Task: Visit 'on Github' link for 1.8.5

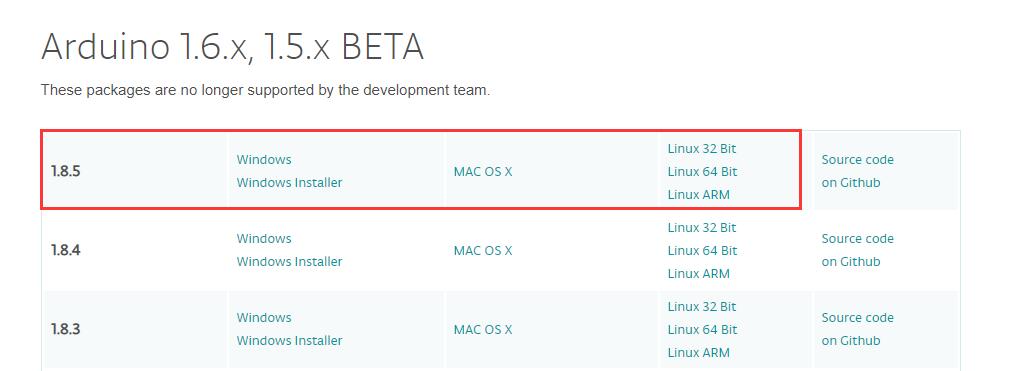Action: (850, 183)
